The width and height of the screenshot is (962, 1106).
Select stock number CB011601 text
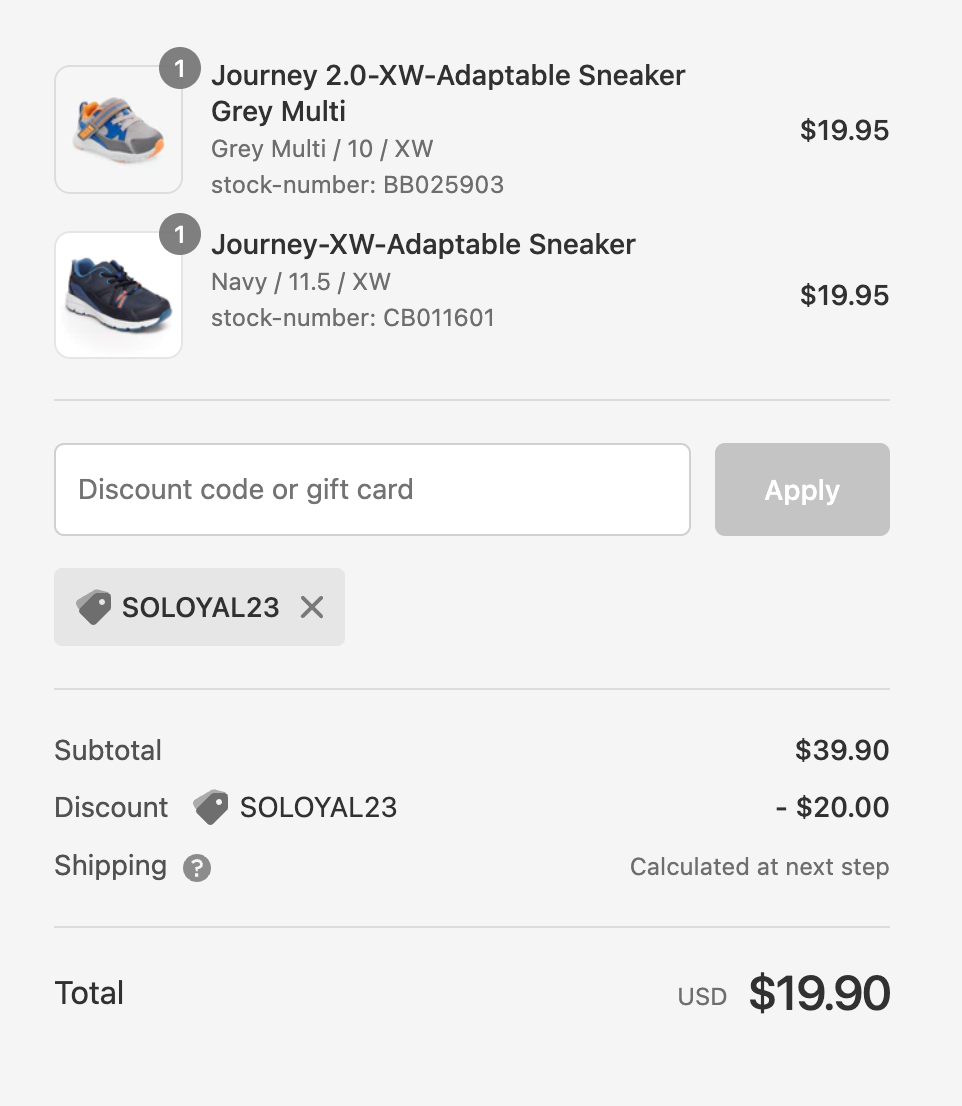click(353, 318)
